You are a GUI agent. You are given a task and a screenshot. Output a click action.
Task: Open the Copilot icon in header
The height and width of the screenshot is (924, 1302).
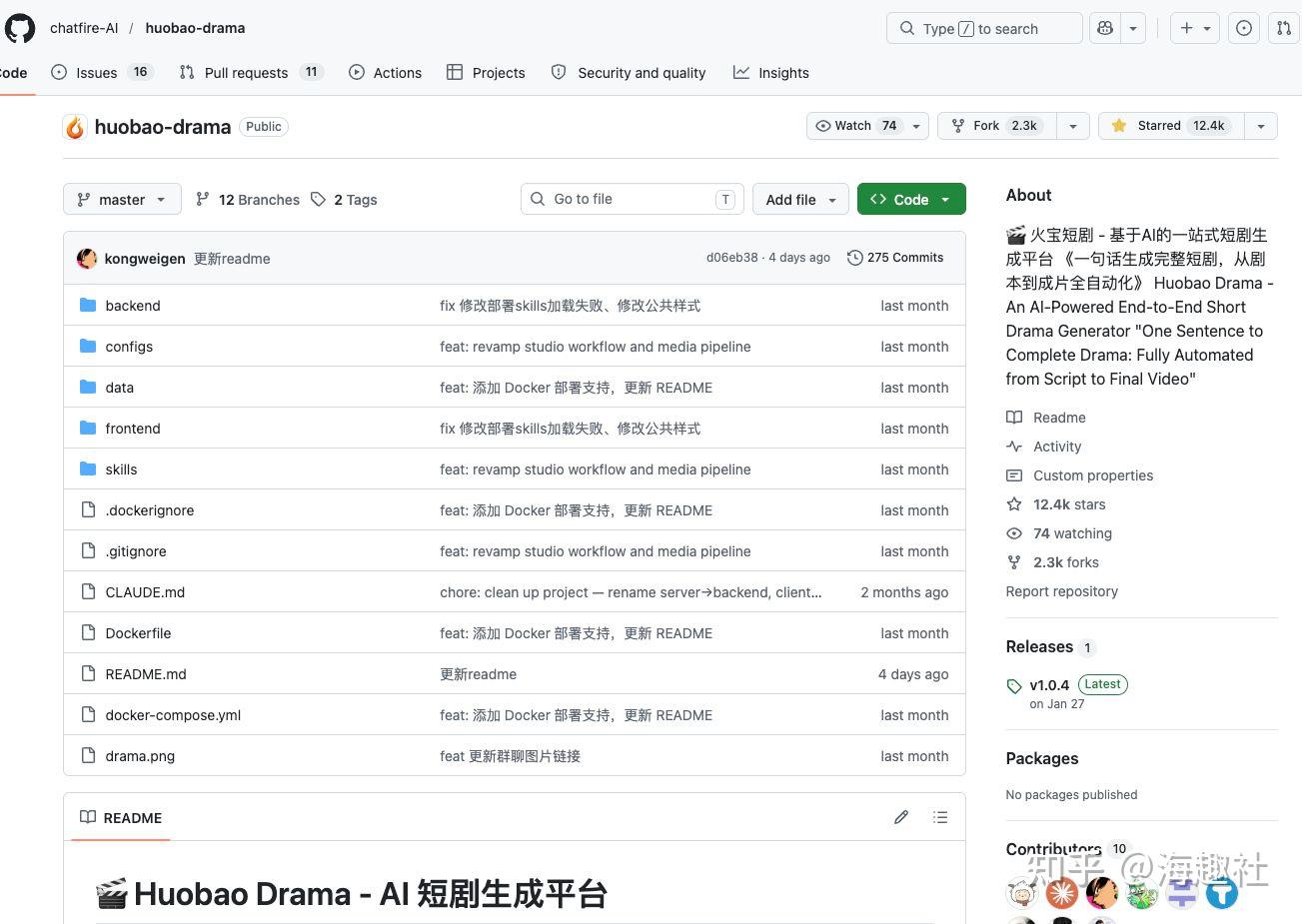(x=1105, y=28)
